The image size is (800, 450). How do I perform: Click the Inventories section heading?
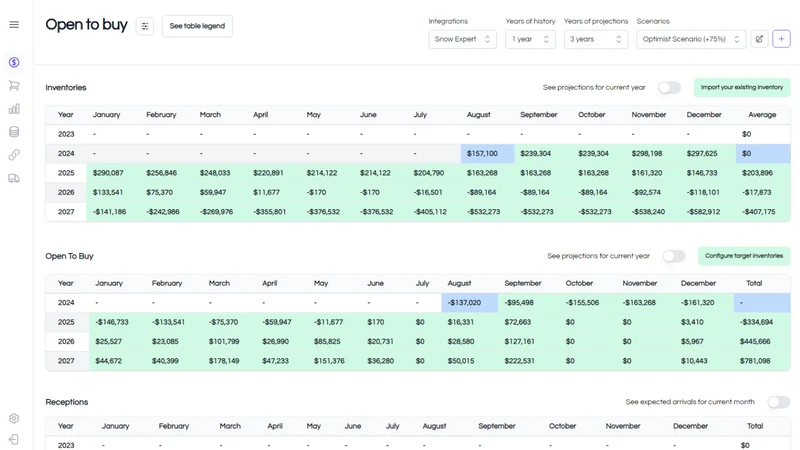pos(66,88)
